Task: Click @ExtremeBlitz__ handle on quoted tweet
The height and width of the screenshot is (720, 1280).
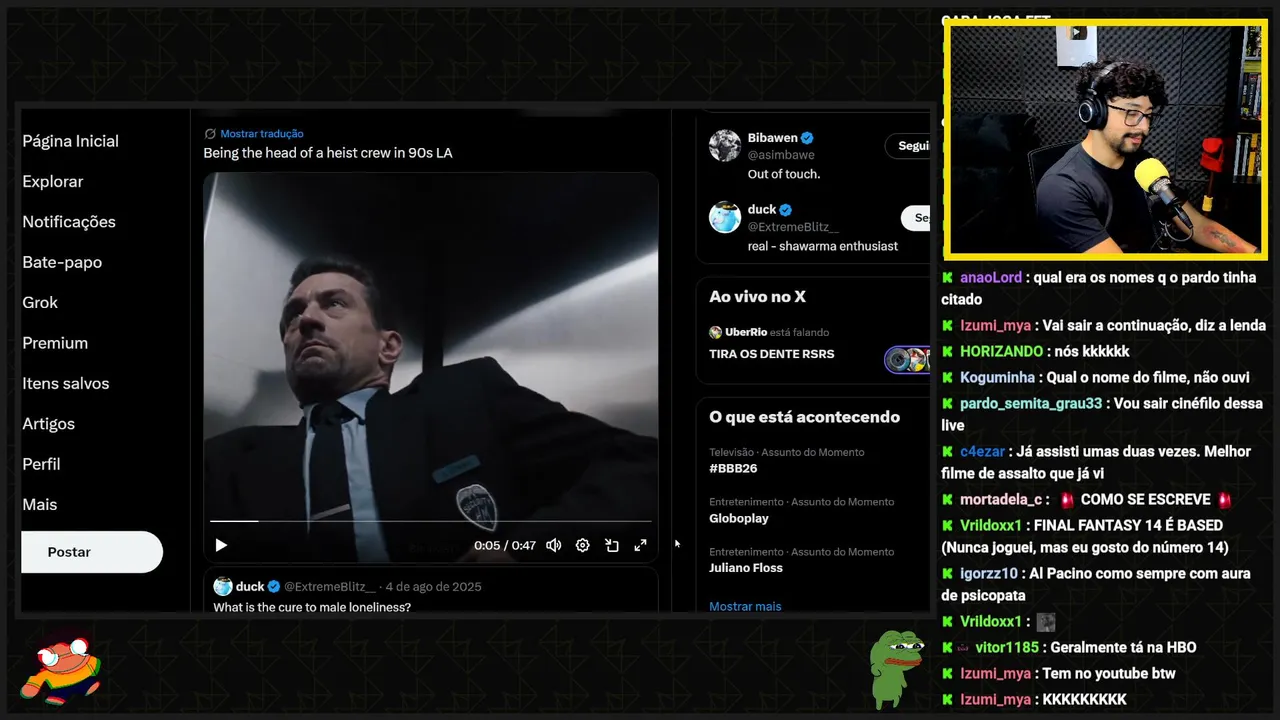Action: tap(330, 587)
